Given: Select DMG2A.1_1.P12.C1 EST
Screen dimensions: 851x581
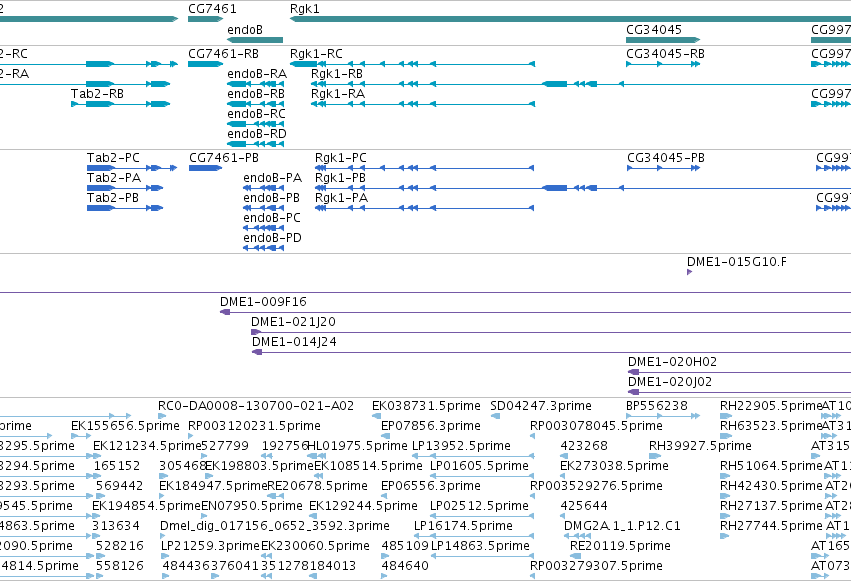Looking at the screenshot, I should coord(622,526).
